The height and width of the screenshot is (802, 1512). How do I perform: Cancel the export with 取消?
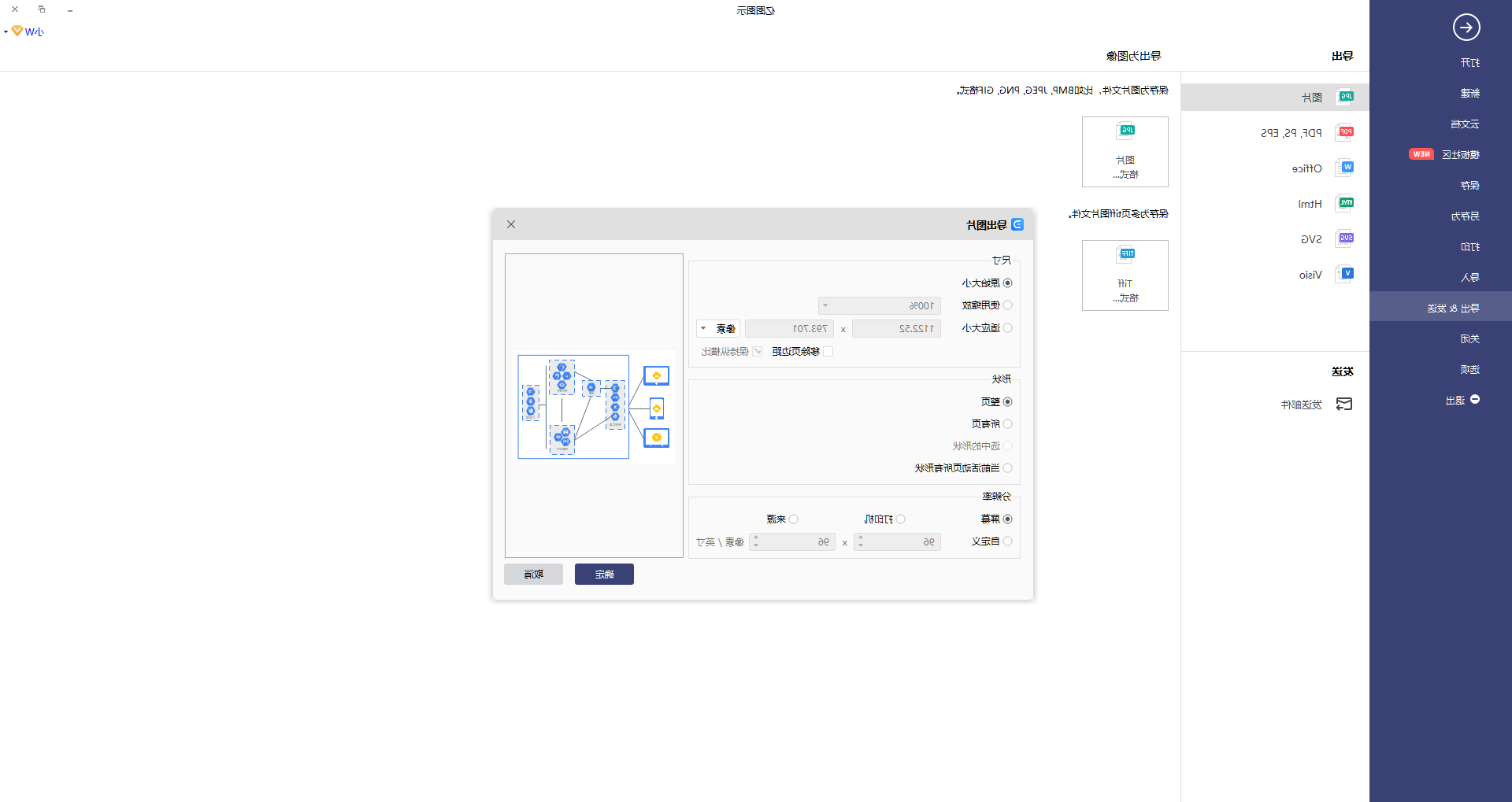533,575
